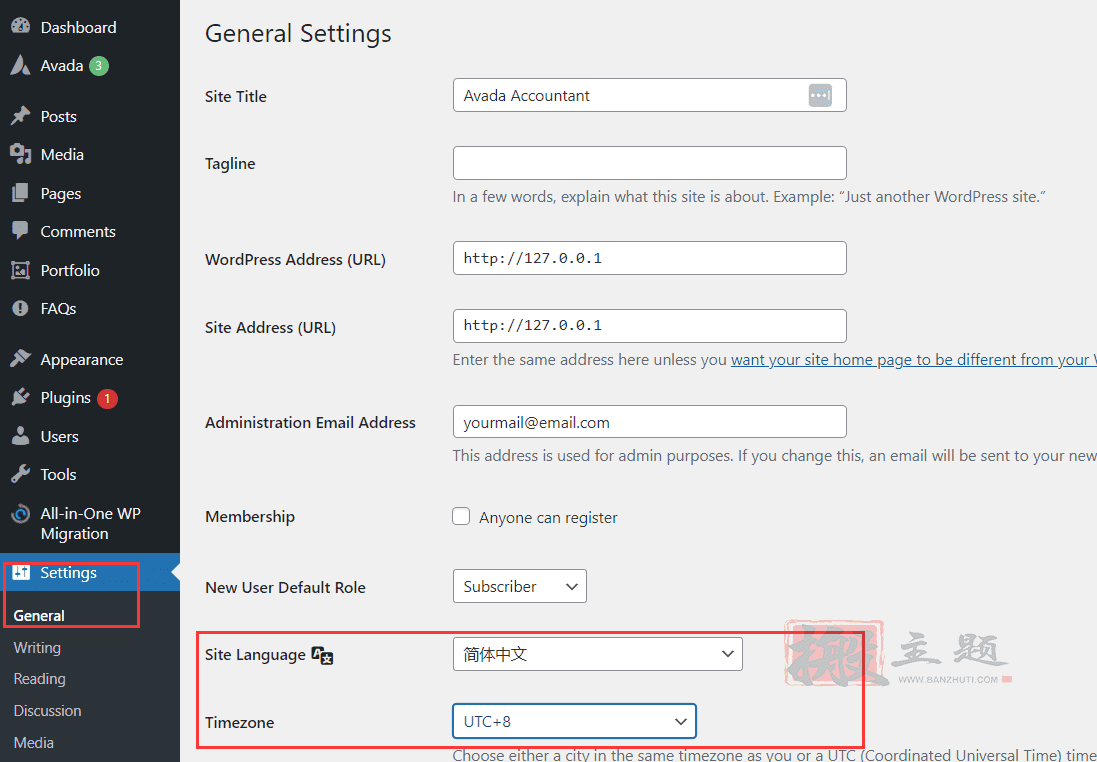Viewport: 1097px width, 762px height.
Task: Click the empty Tagline input field
Action: 649,162
